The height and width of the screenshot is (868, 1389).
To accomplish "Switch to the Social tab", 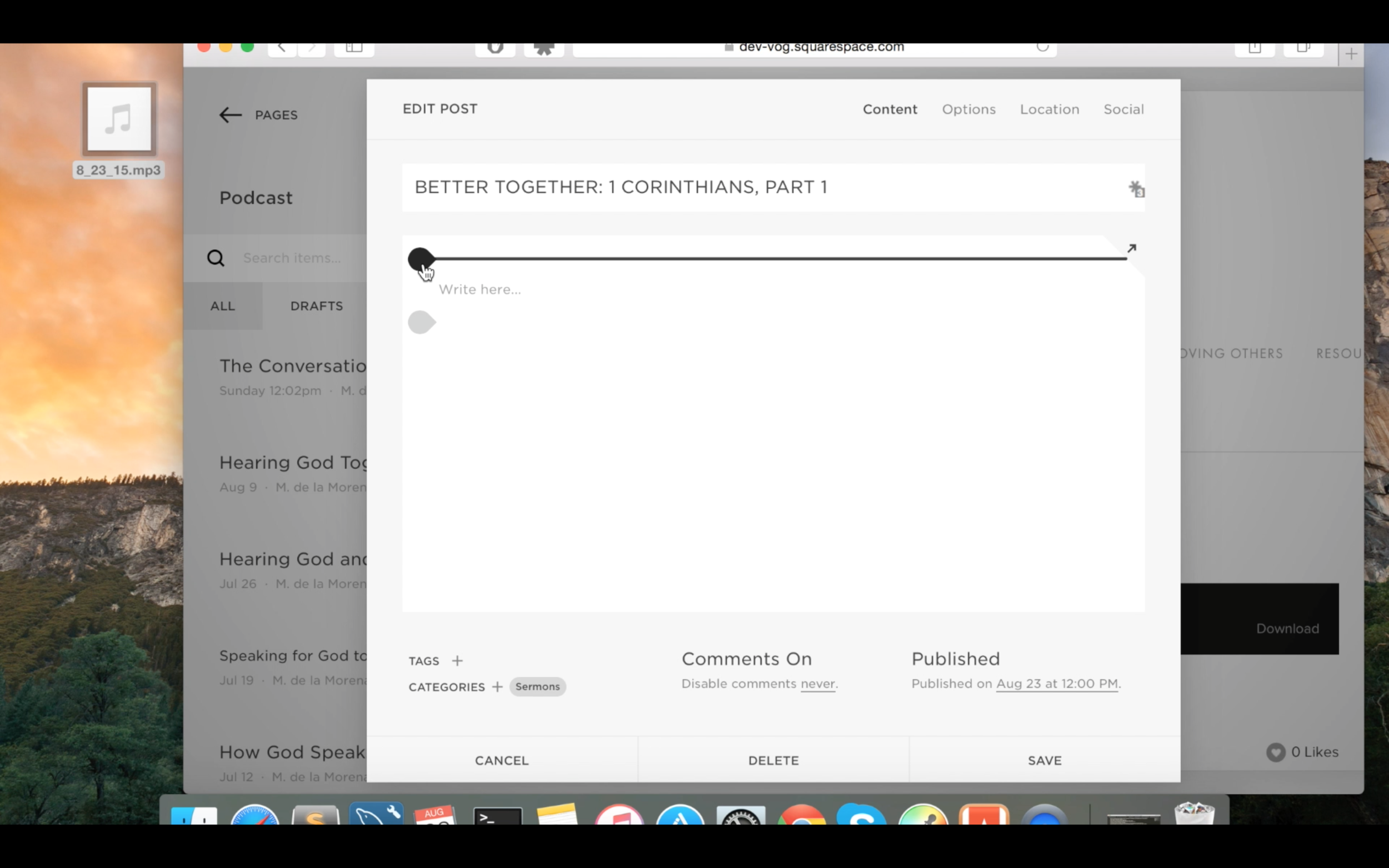I will point(1123,109).
